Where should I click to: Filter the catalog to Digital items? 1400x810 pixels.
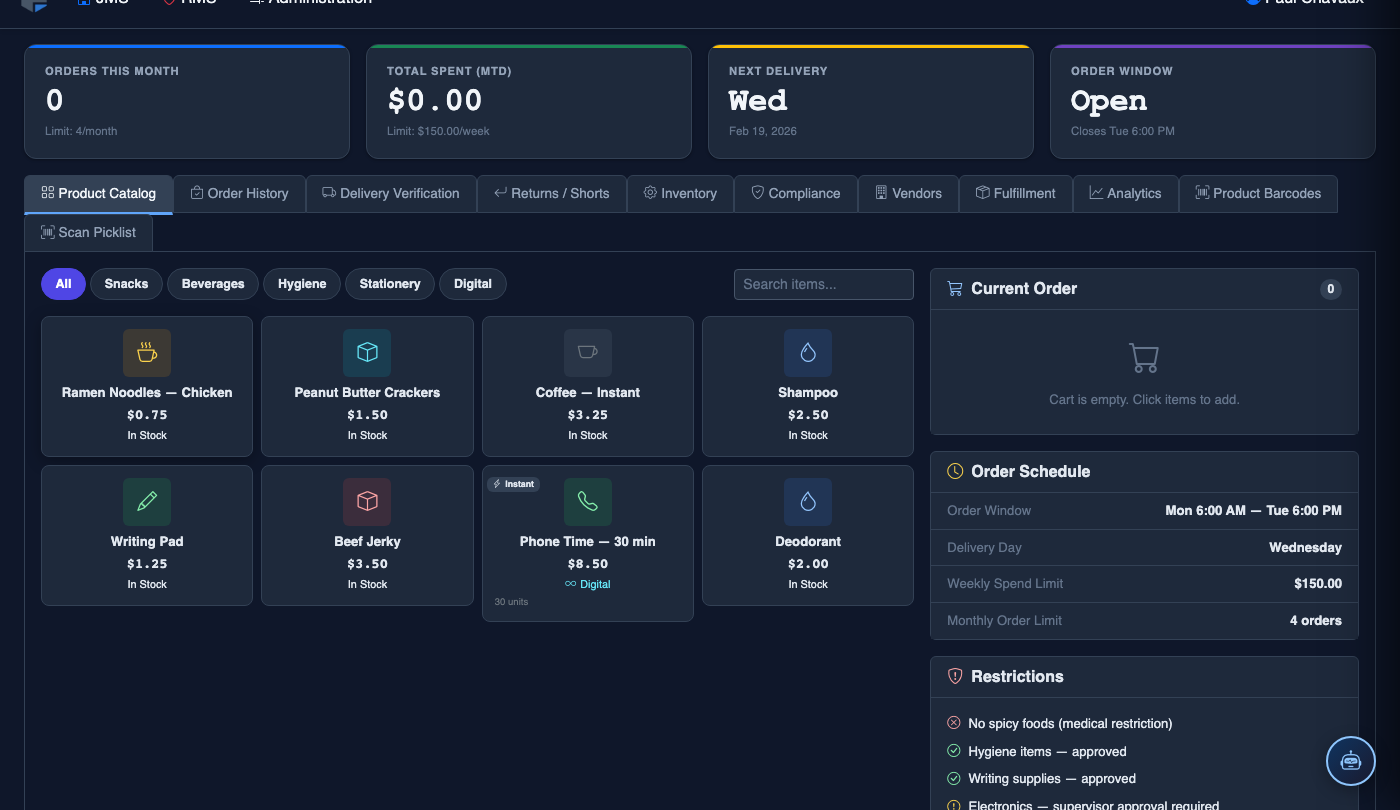coord(473,284)
